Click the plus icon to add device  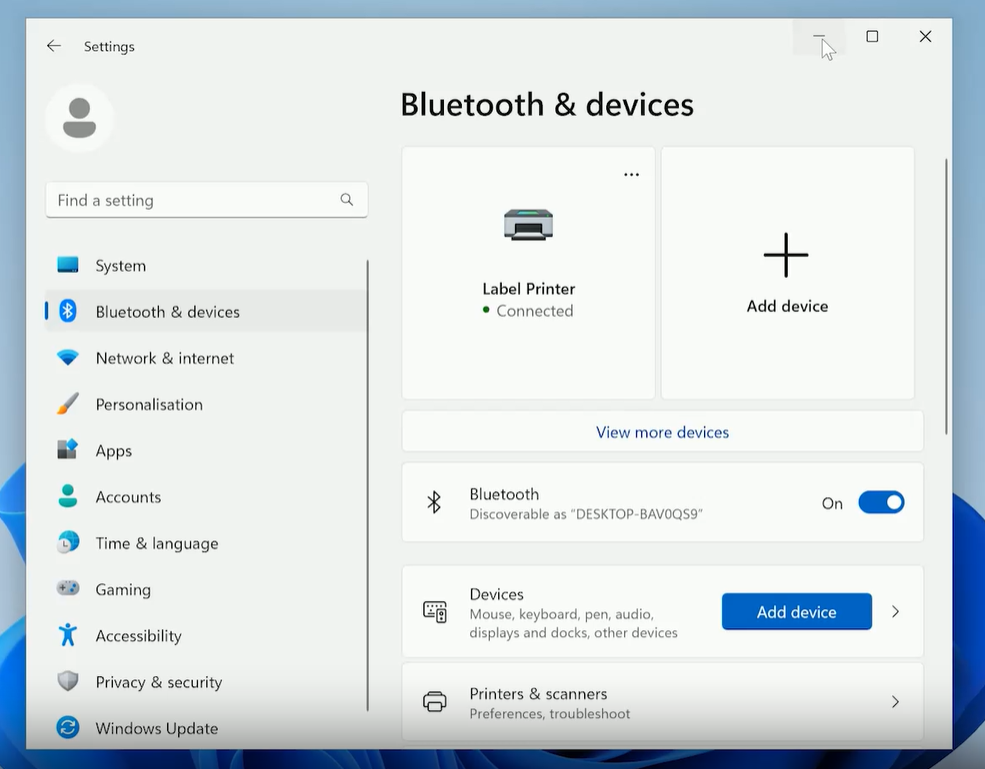pos(786,255)
